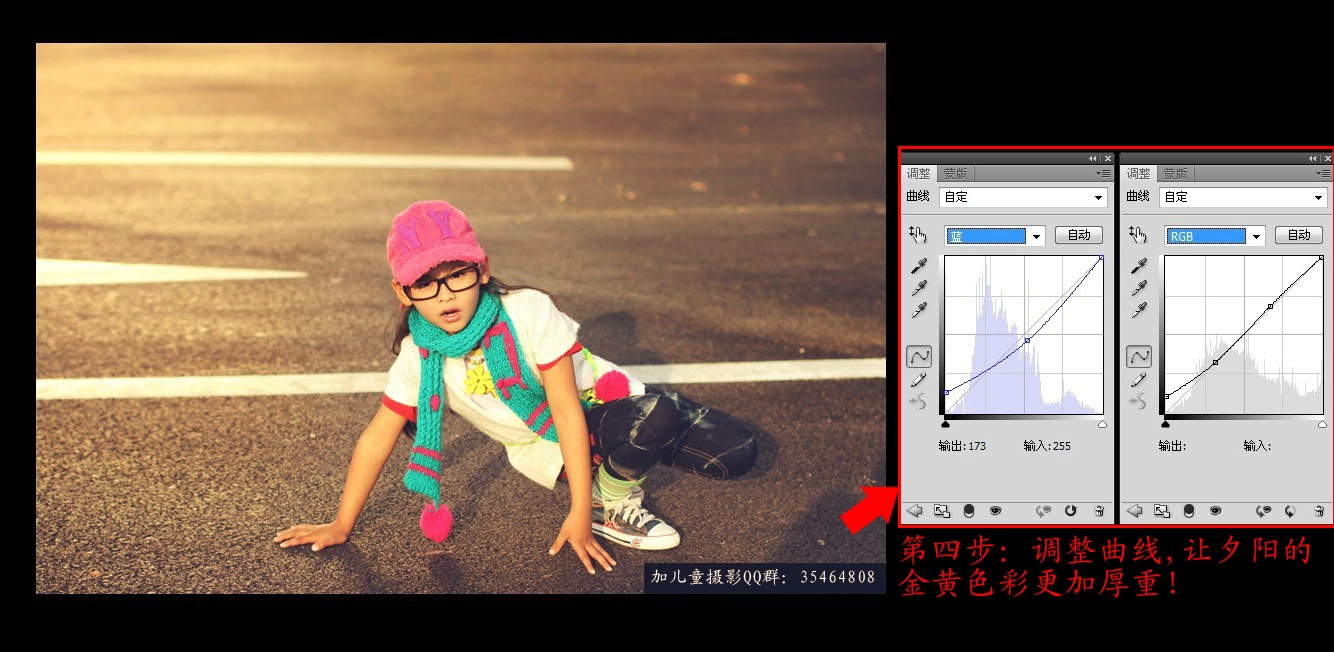Select edit-points curve tool in RGB panel

[1138, 356]
